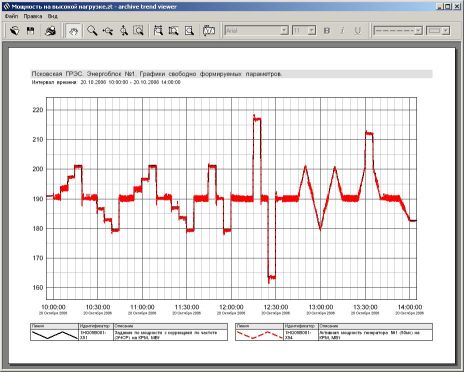This screenshot has width=464, height=372.
Task: Click the 10:30:00 time axis label
Action: [x=98, y=307]
